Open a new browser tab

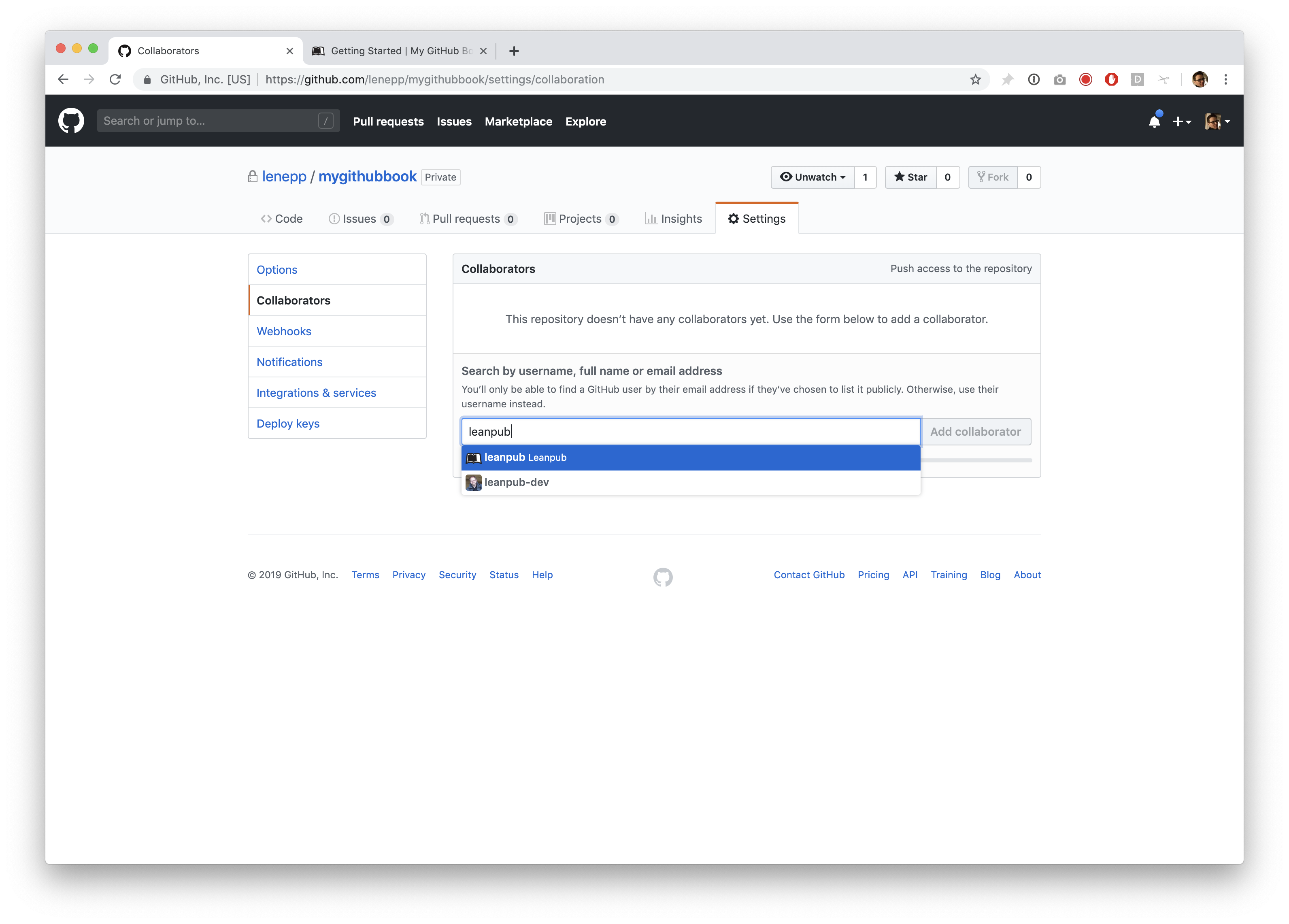click(514, 51)
